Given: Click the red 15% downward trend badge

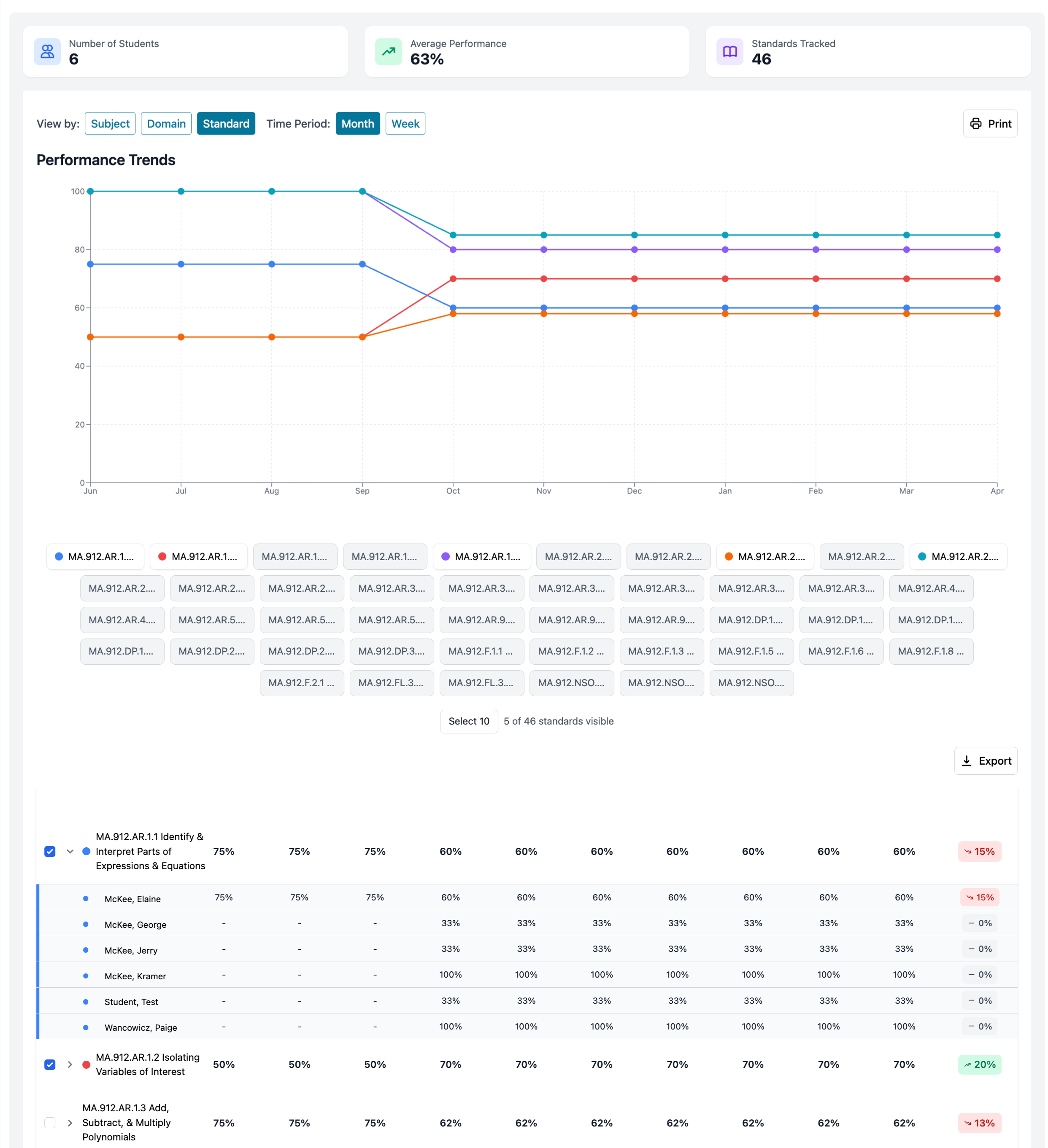Looking at the screenshot, I should point(979,852).
